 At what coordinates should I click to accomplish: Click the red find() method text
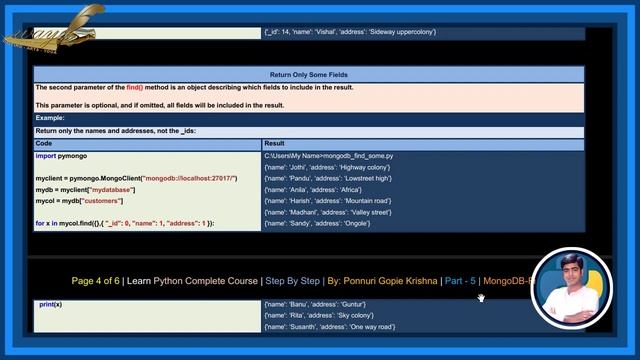[x=135, y=87]
